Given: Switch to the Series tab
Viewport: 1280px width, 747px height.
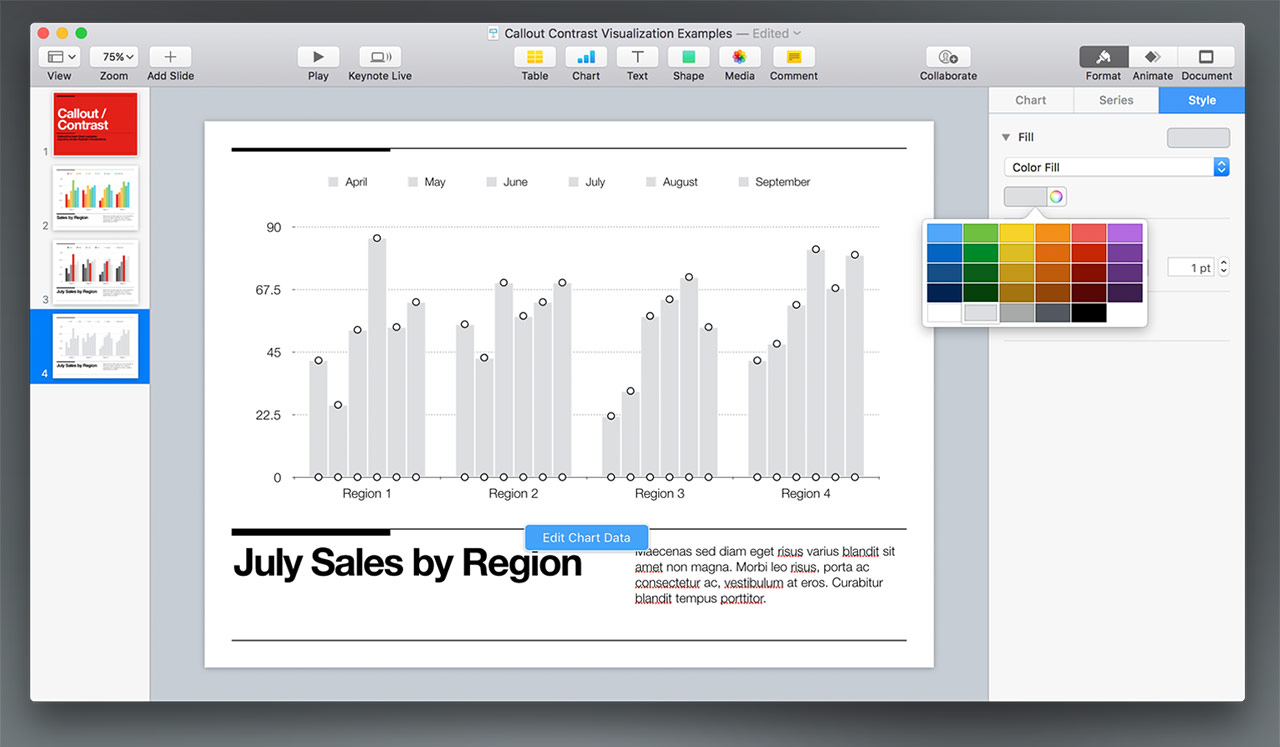Looking at the screenshot, I should (x=1116, y=100).
